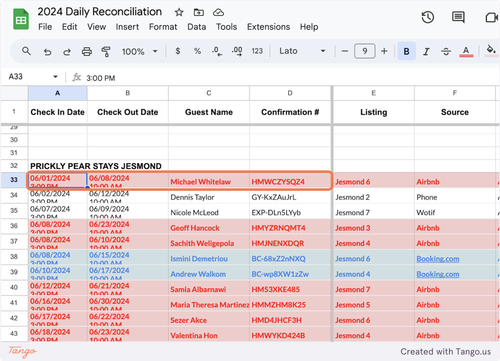Open the text color picker
500x361 pixels.
pyautogui.click(x=466, y=51)
